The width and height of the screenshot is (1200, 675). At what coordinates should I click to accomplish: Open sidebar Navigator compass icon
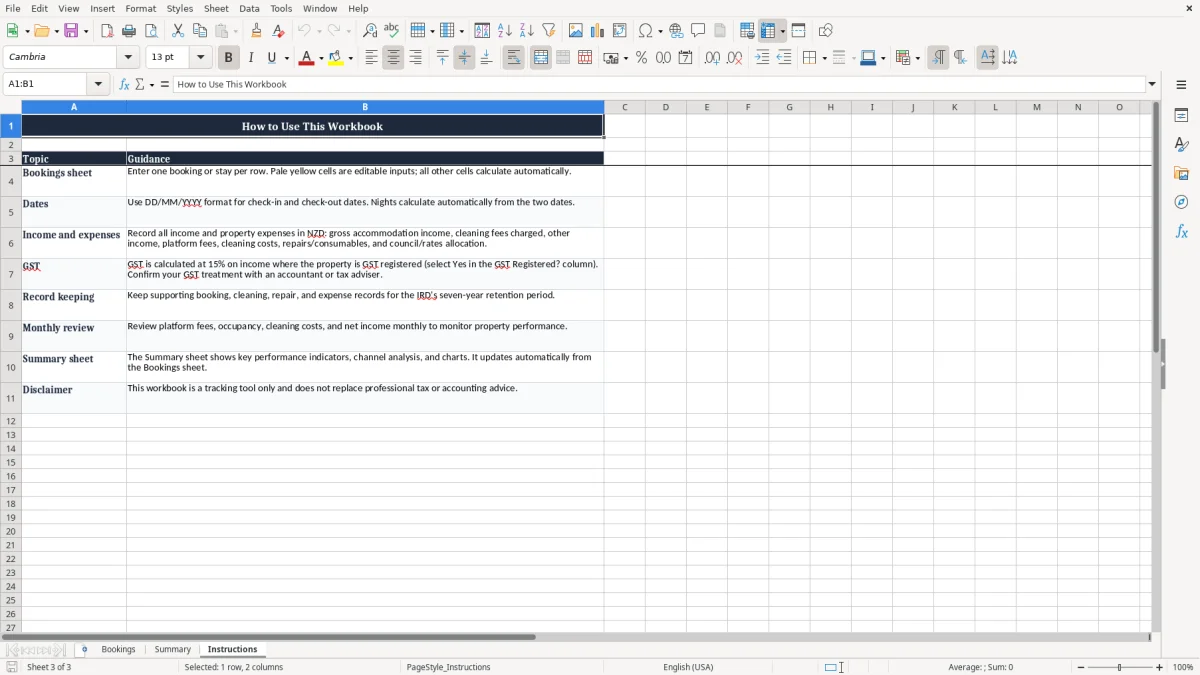click(1181, 203)
